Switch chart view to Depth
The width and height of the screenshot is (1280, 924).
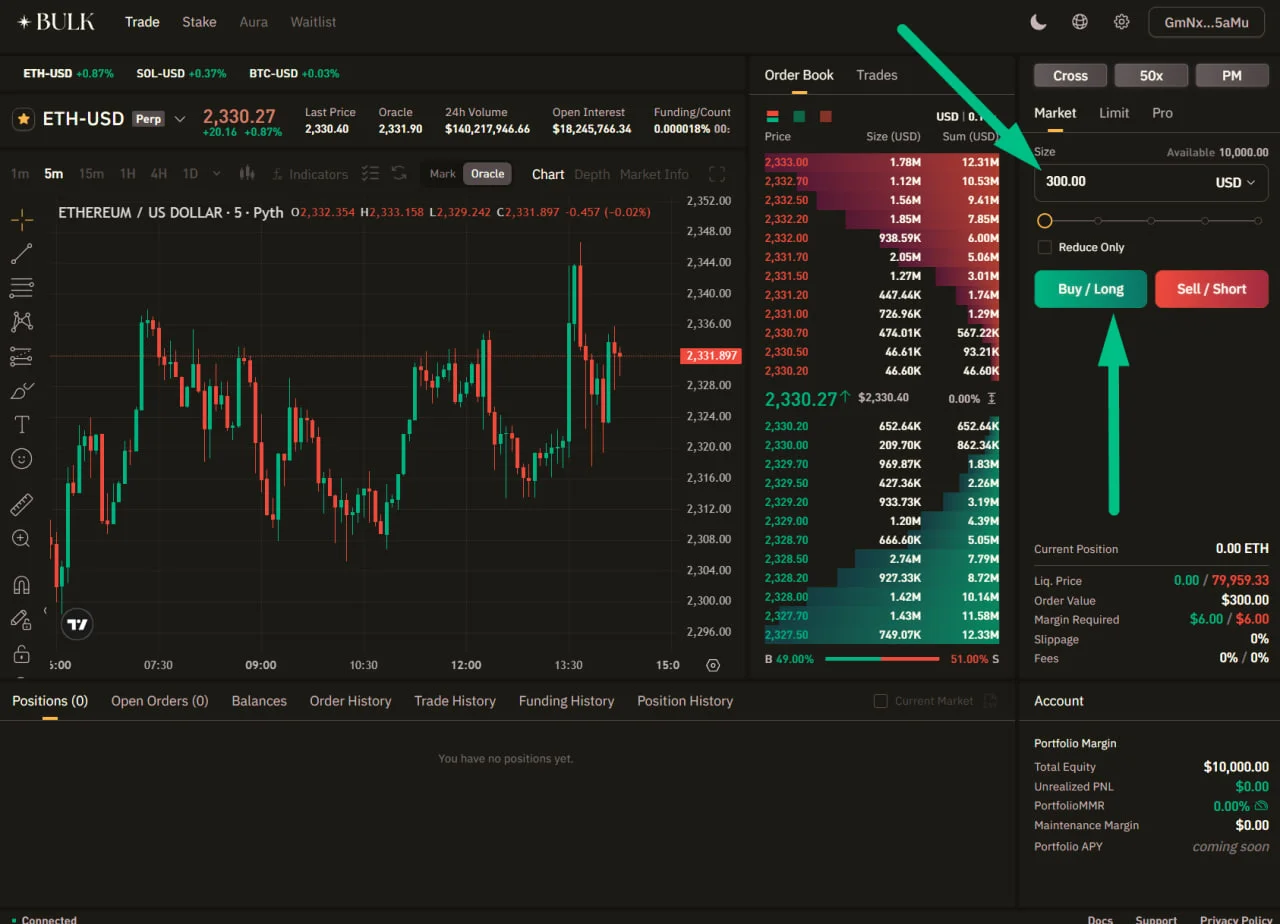point(592,174)
